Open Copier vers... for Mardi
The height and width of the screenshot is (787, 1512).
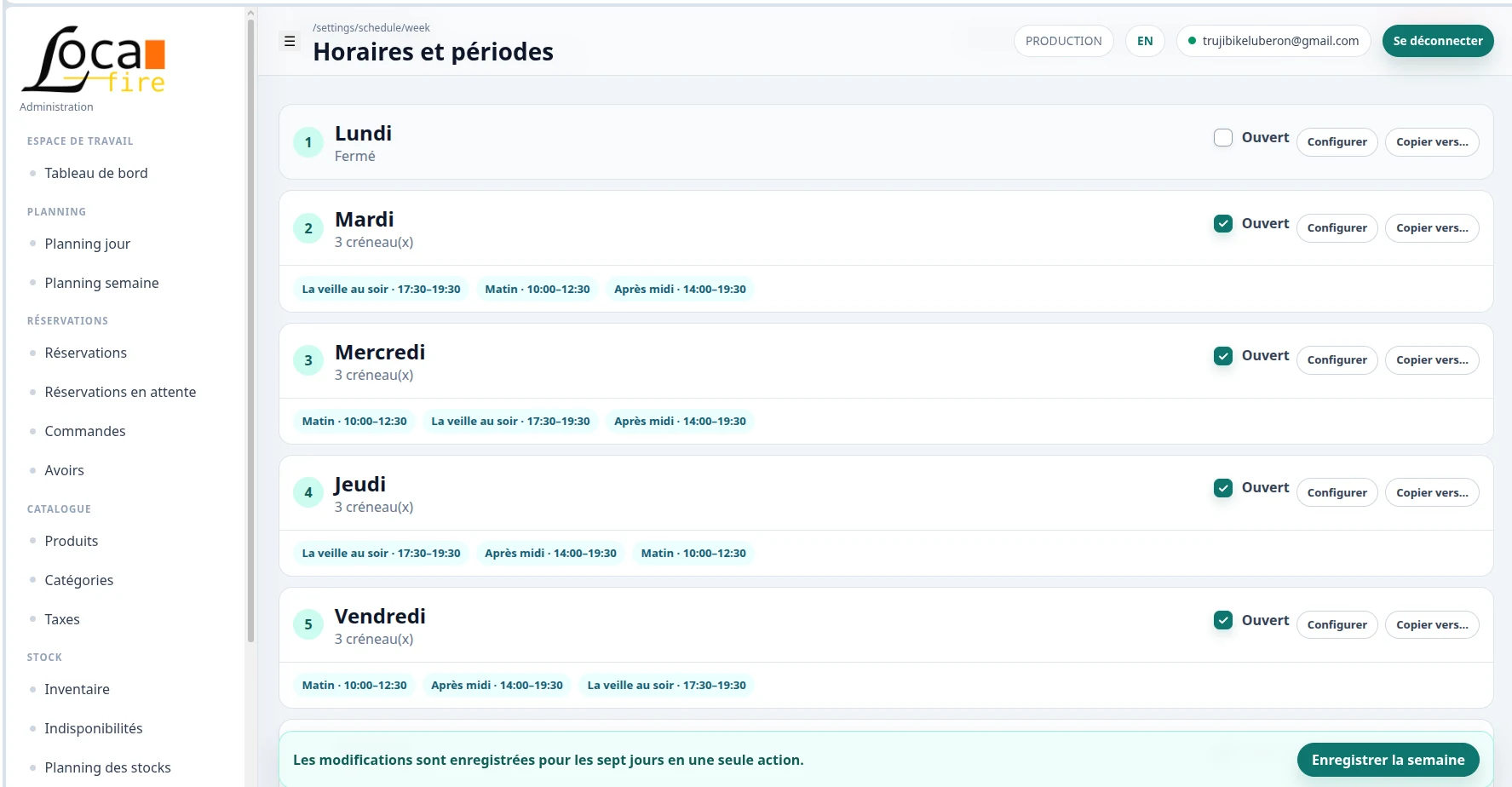pyautogui.click(x=1432, y=228)
